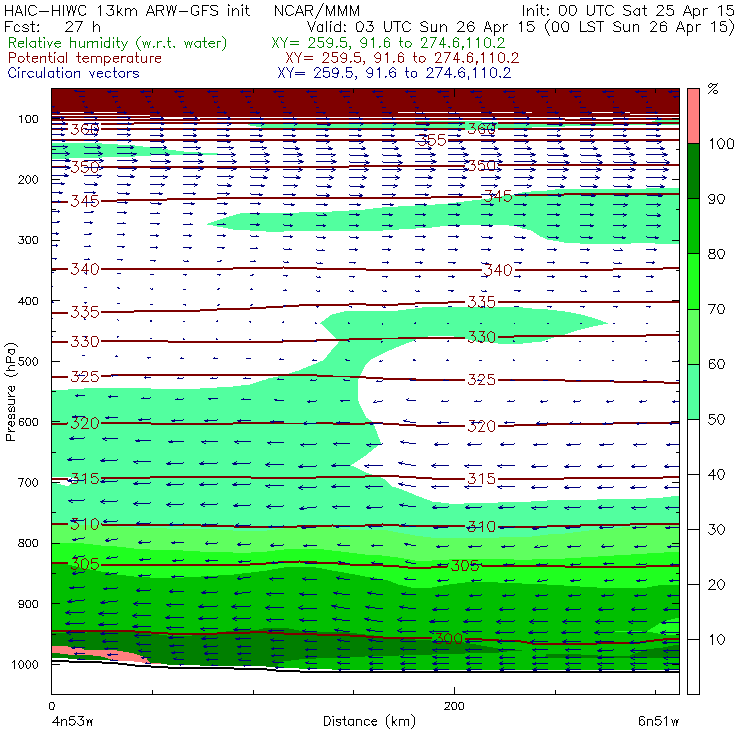The height and width of the screenshot is (740, 740).
Task: Click the '6n51w' end coordinate label
Action: tap(658, 722)
